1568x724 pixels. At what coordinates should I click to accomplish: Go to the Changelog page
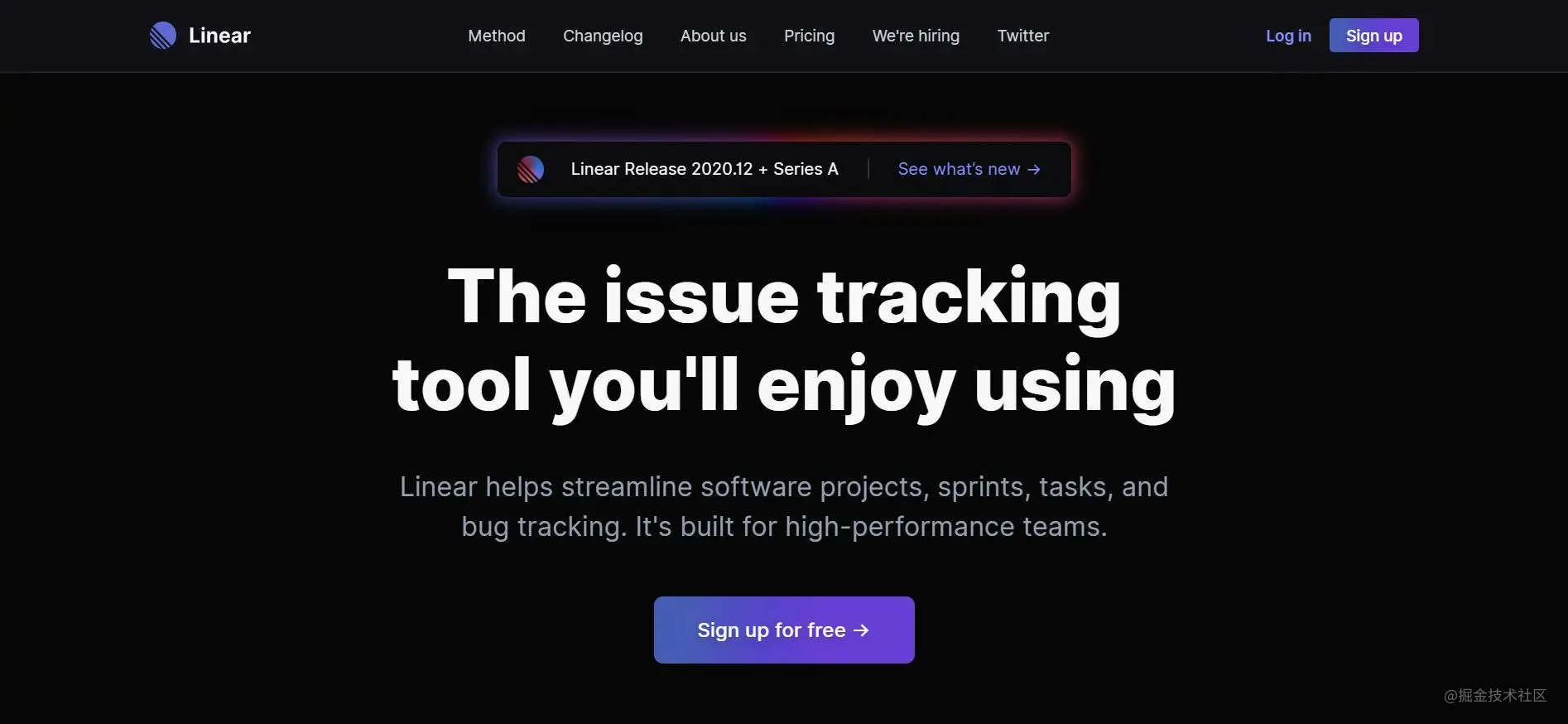click(603, 36)
